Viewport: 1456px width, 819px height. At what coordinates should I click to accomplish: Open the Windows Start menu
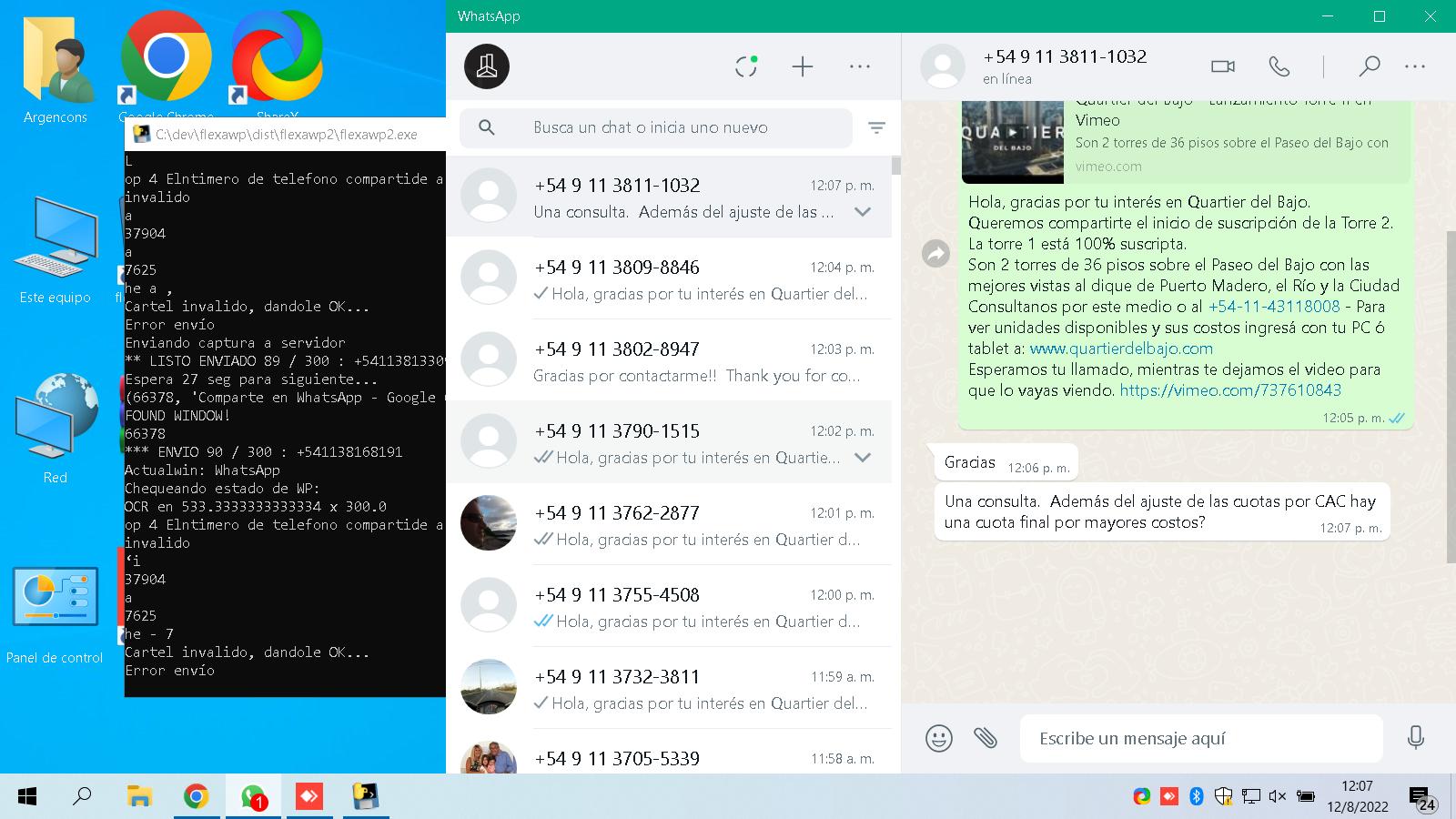pyautogui.click(x=27, y=797)
